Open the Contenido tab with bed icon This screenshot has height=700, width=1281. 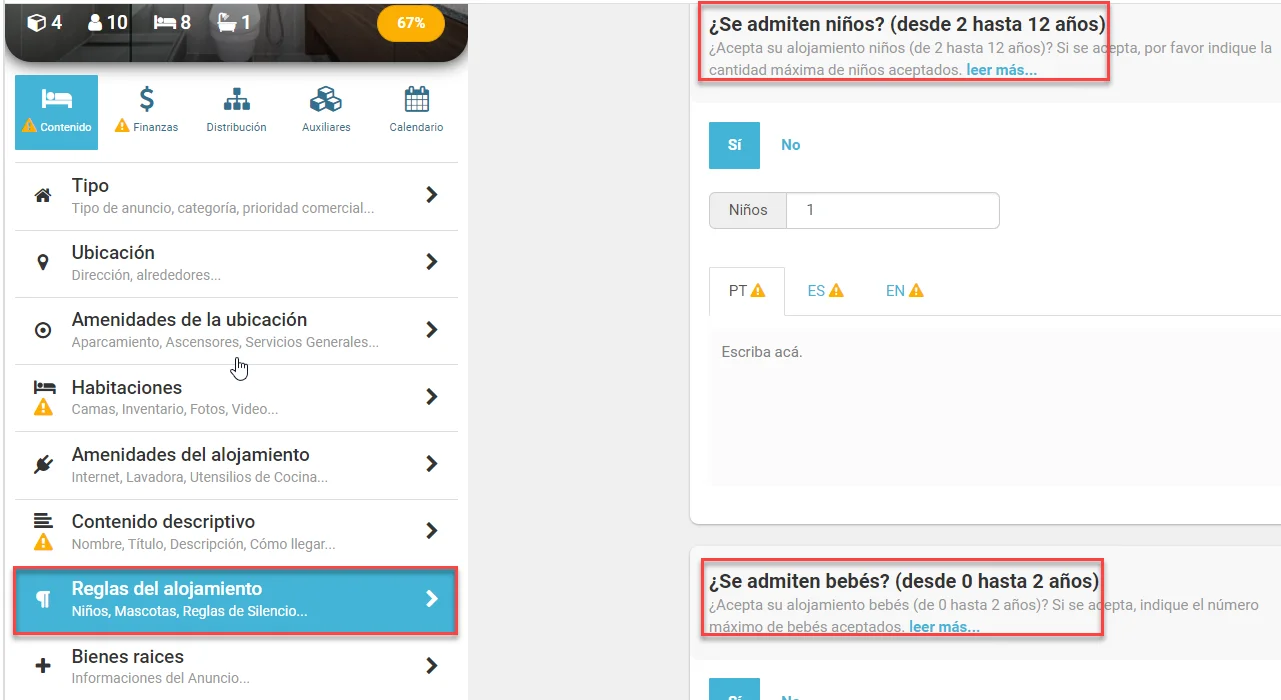pos(56,112)
